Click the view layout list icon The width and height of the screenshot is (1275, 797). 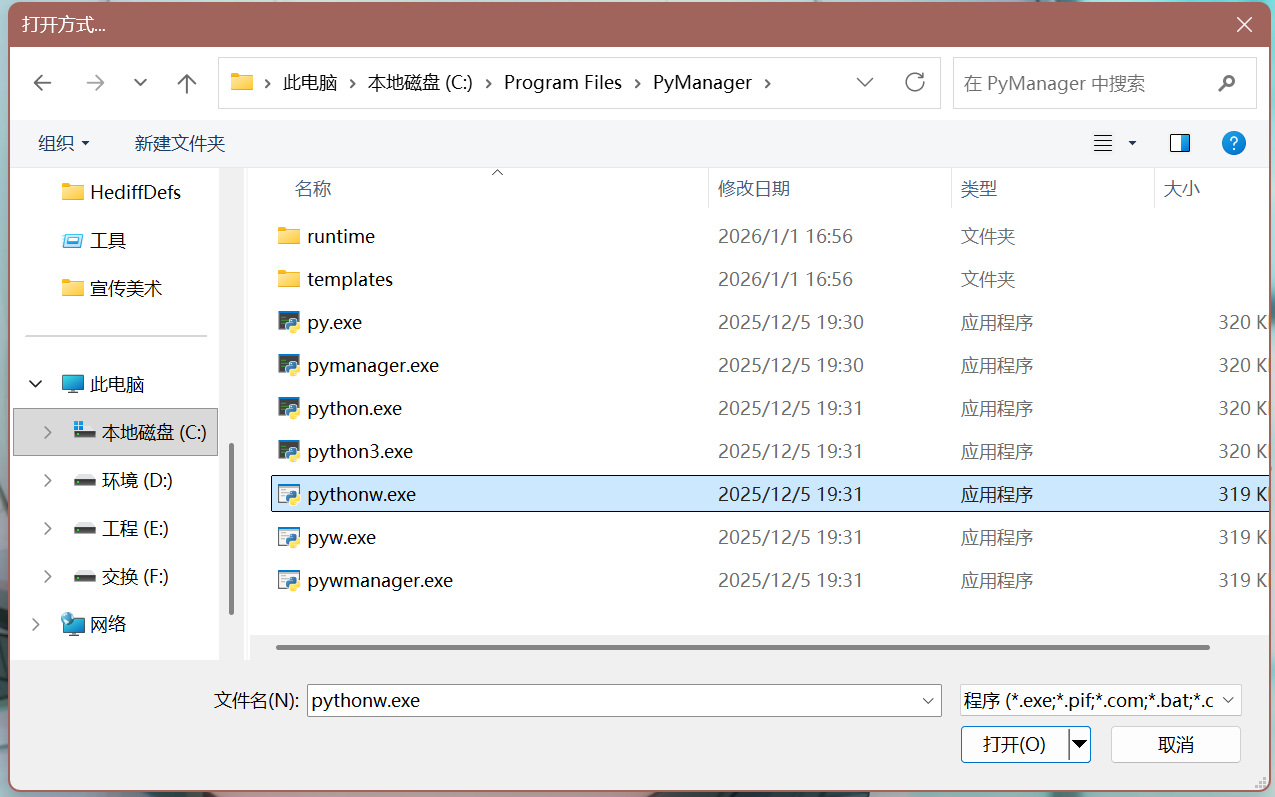tap(1103, 143)
